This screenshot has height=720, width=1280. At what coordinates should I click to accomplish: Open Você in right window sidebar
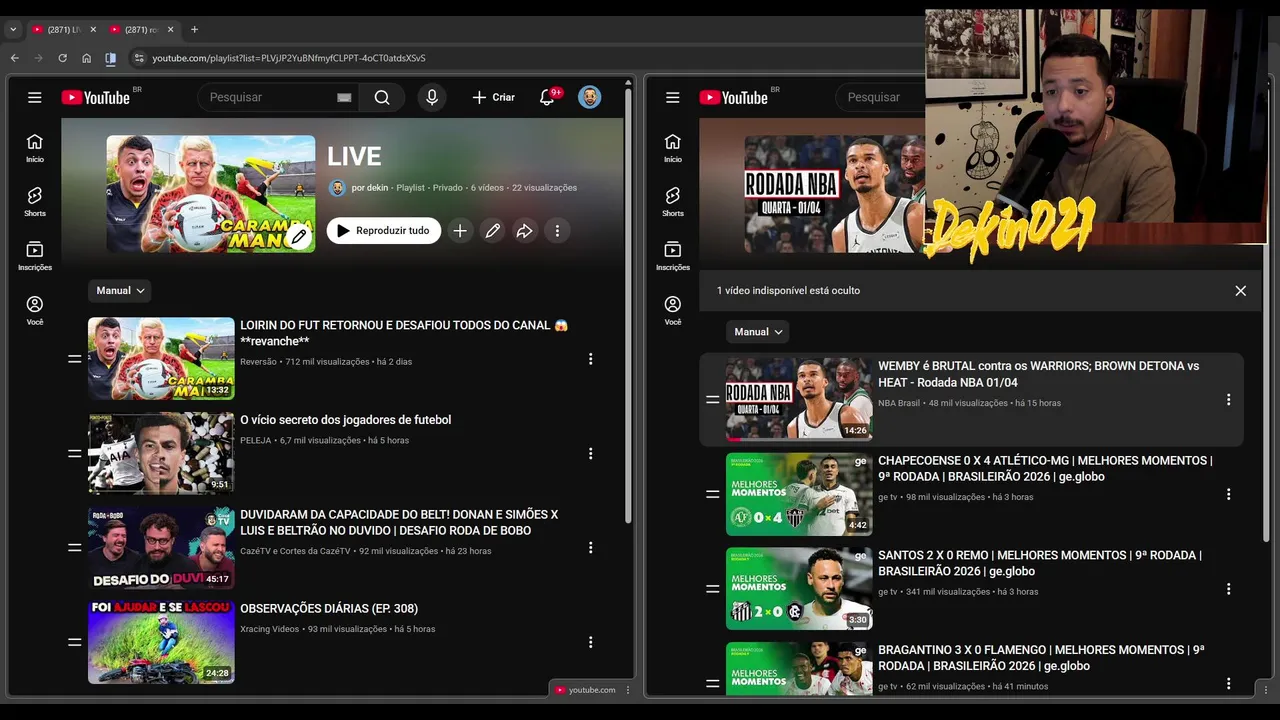(x=673, y=310)
